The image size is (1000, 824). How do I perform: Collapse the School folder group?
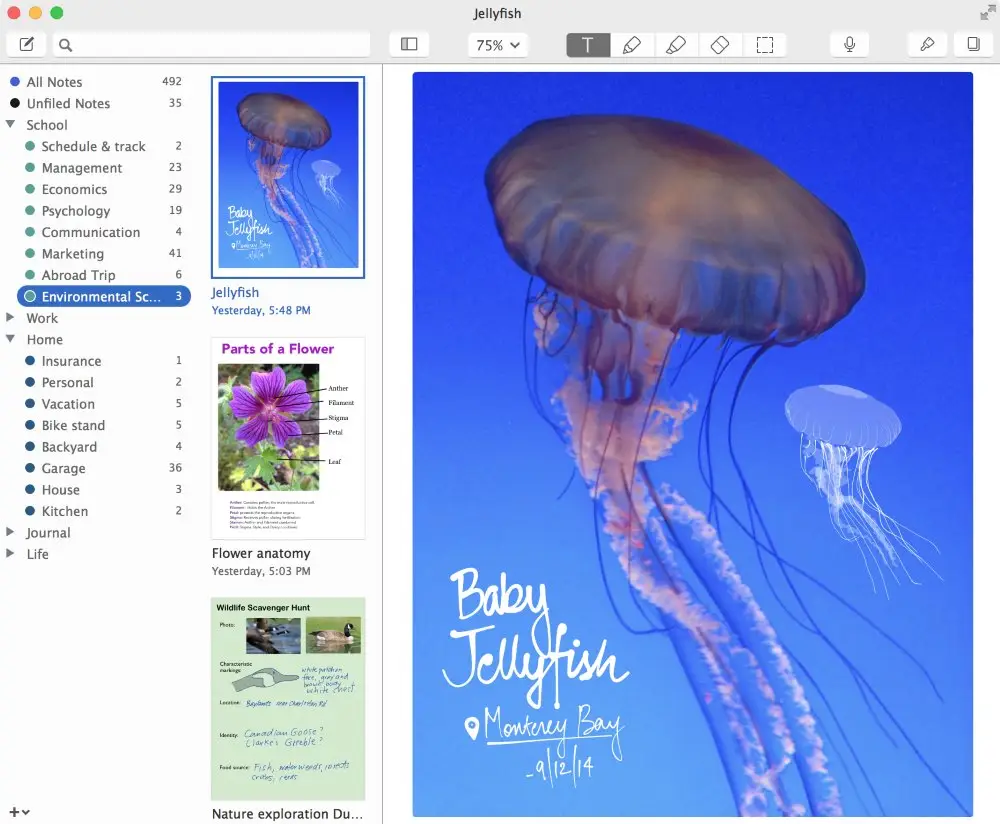pyautogui.click(x=10, y=124)
